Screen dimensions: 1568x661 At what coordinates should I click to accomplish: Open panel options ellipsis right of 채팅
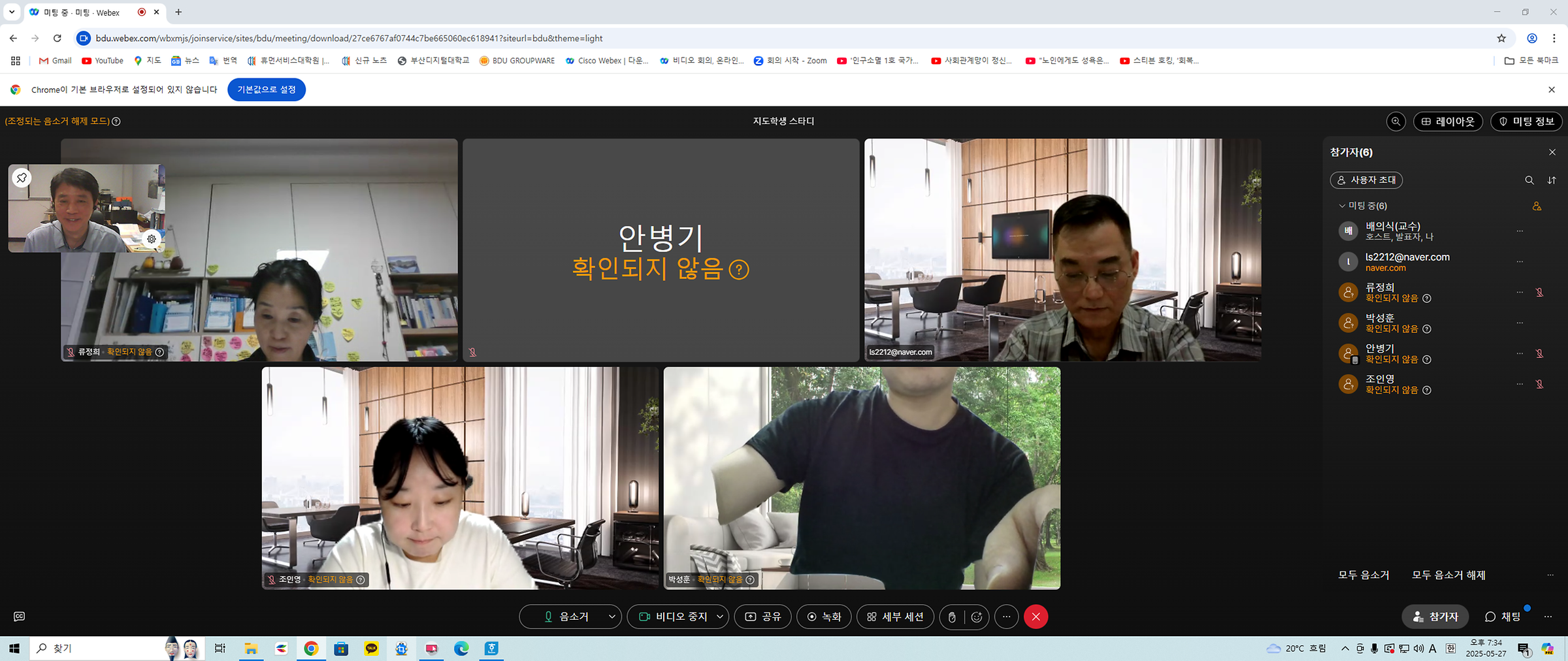1548,617
